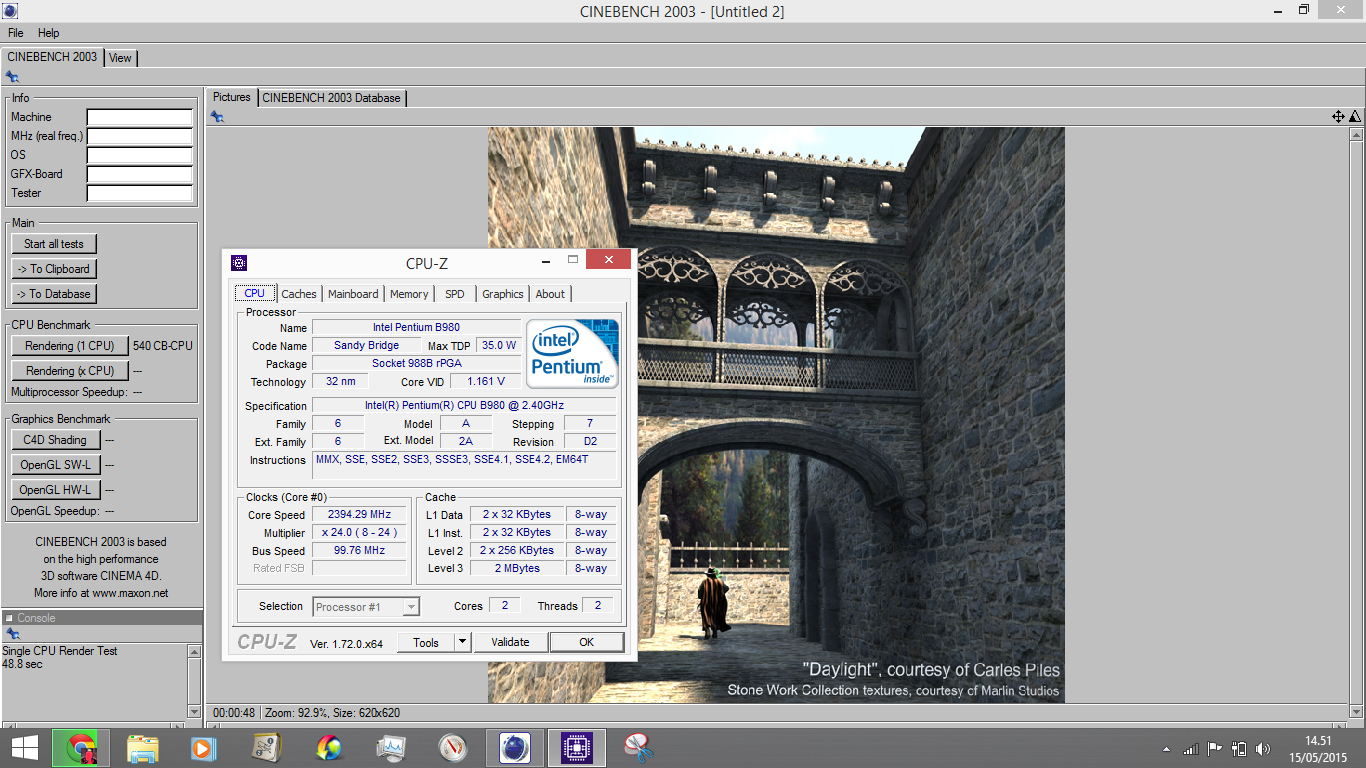Click the triangle zoom icon in the picture view

1354,117
